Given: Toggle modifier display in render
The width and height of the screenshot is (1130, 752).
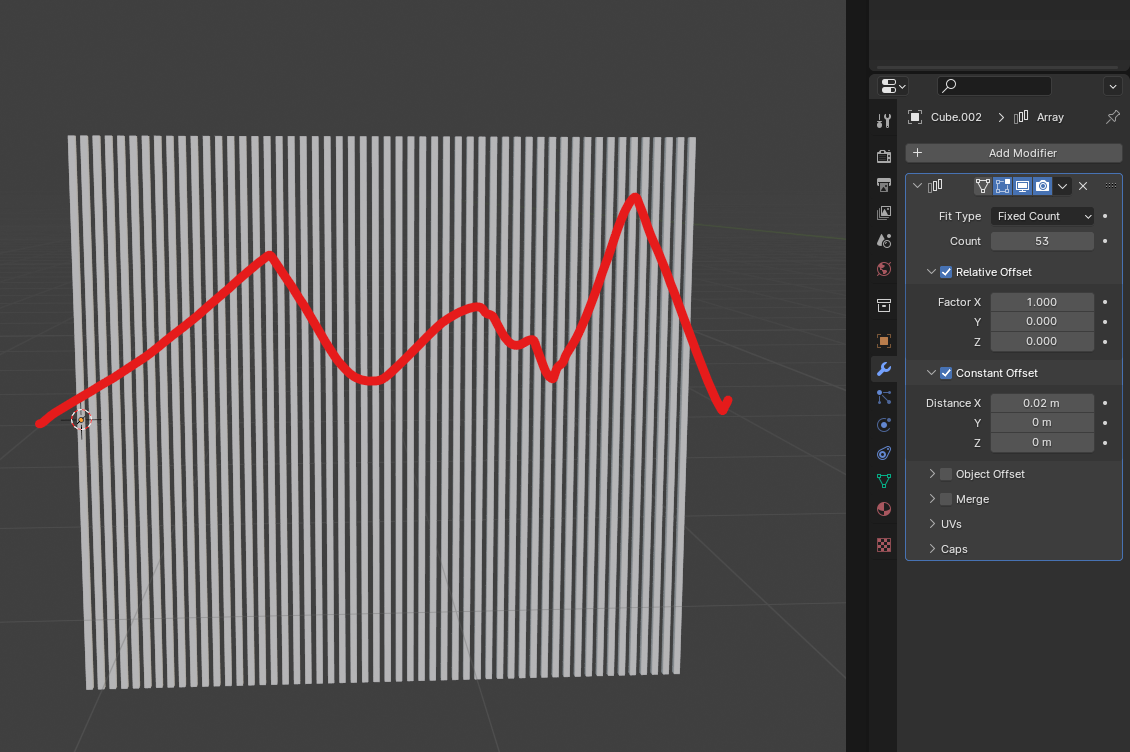Looking at the screenshot, I should click(x=1042, y=186).
